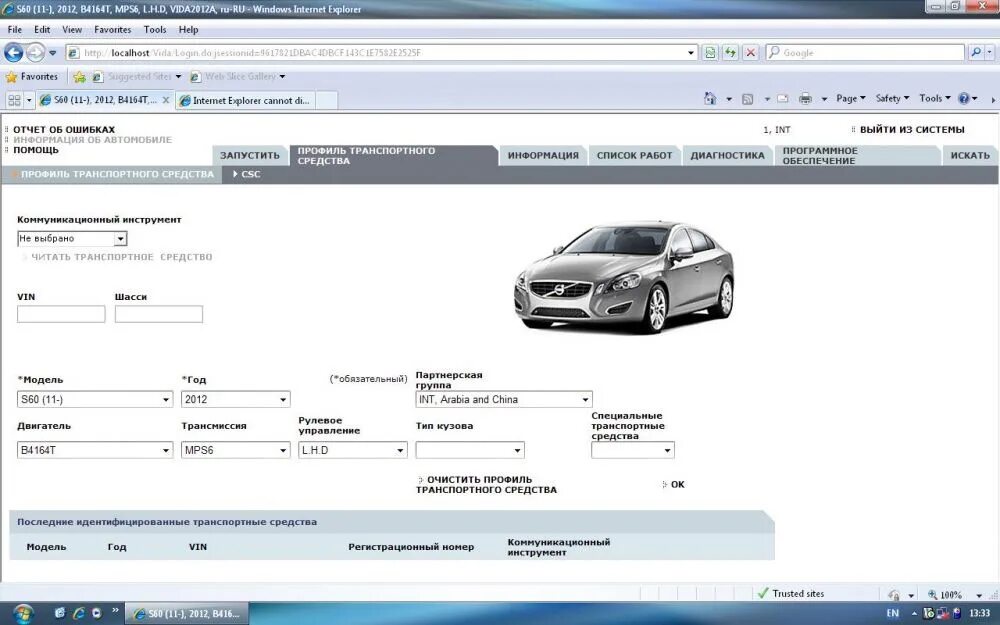Click the Volvo S60 car image
The width and height of the screenshot is (1000, 625).
(x=624, y=277)
